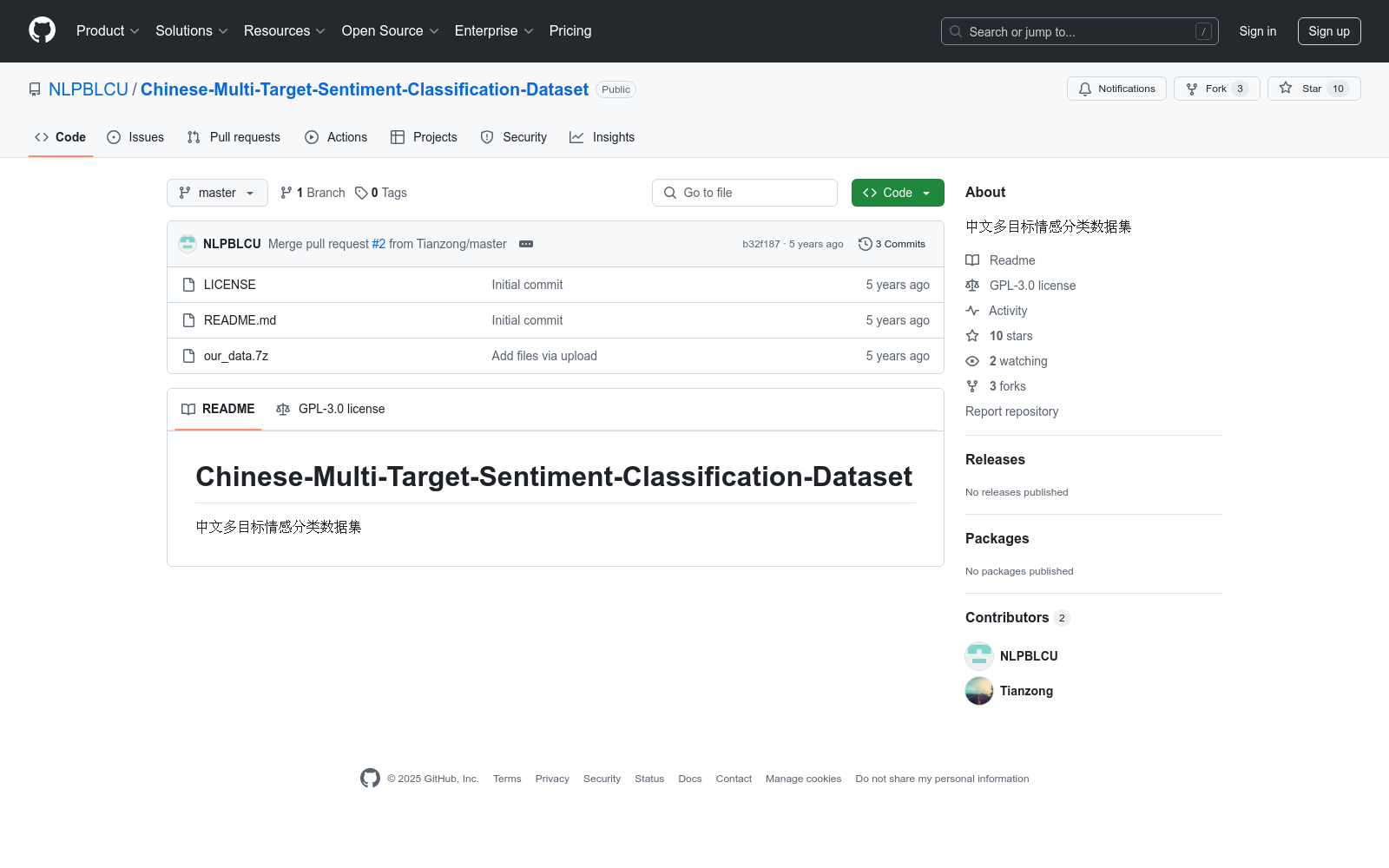Click NLPBLCU contributor avatar
Screen dimensions: 1389x868
tap(979, 656)
